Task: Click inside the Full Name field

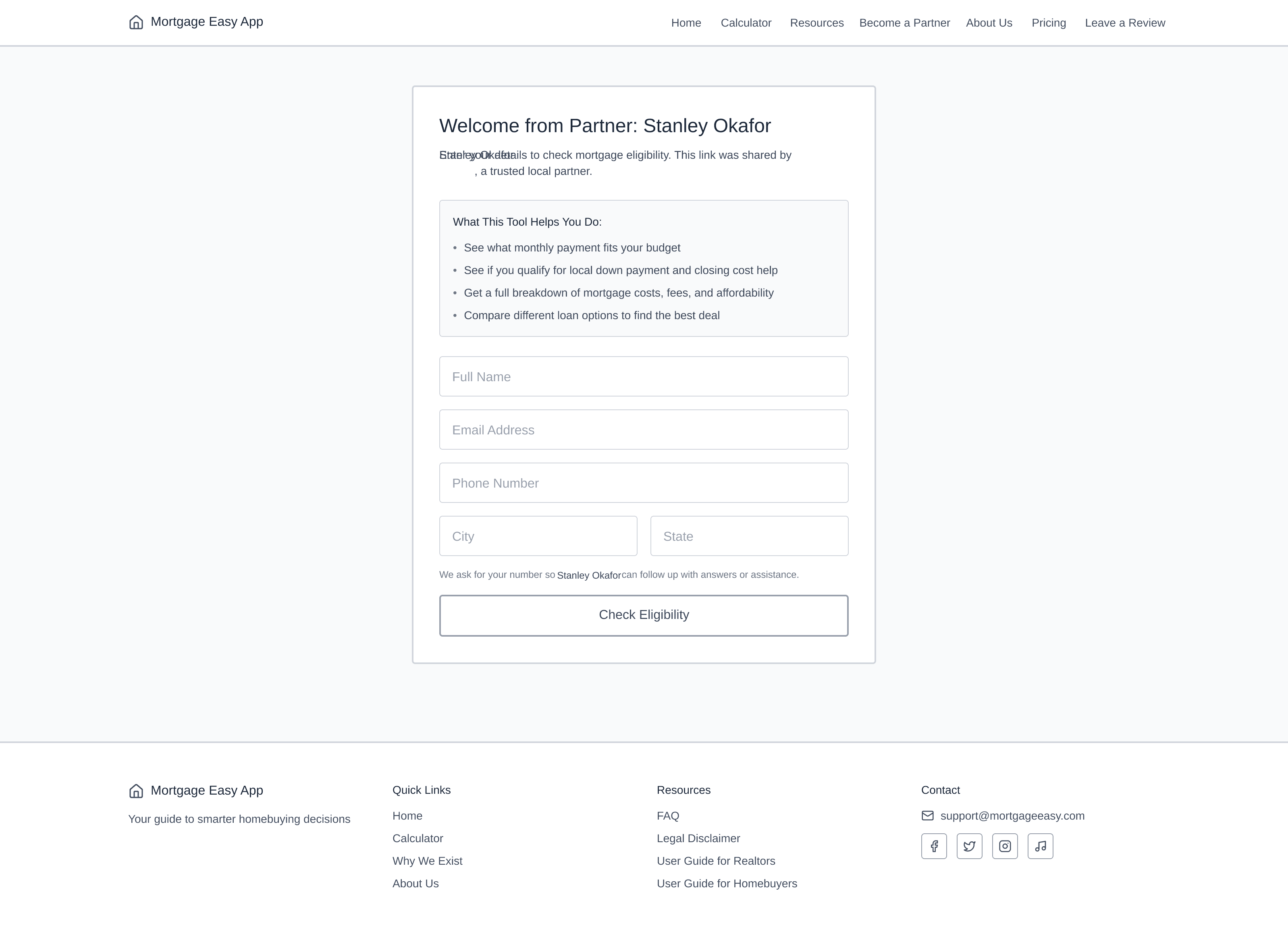Action: (644, 376)
